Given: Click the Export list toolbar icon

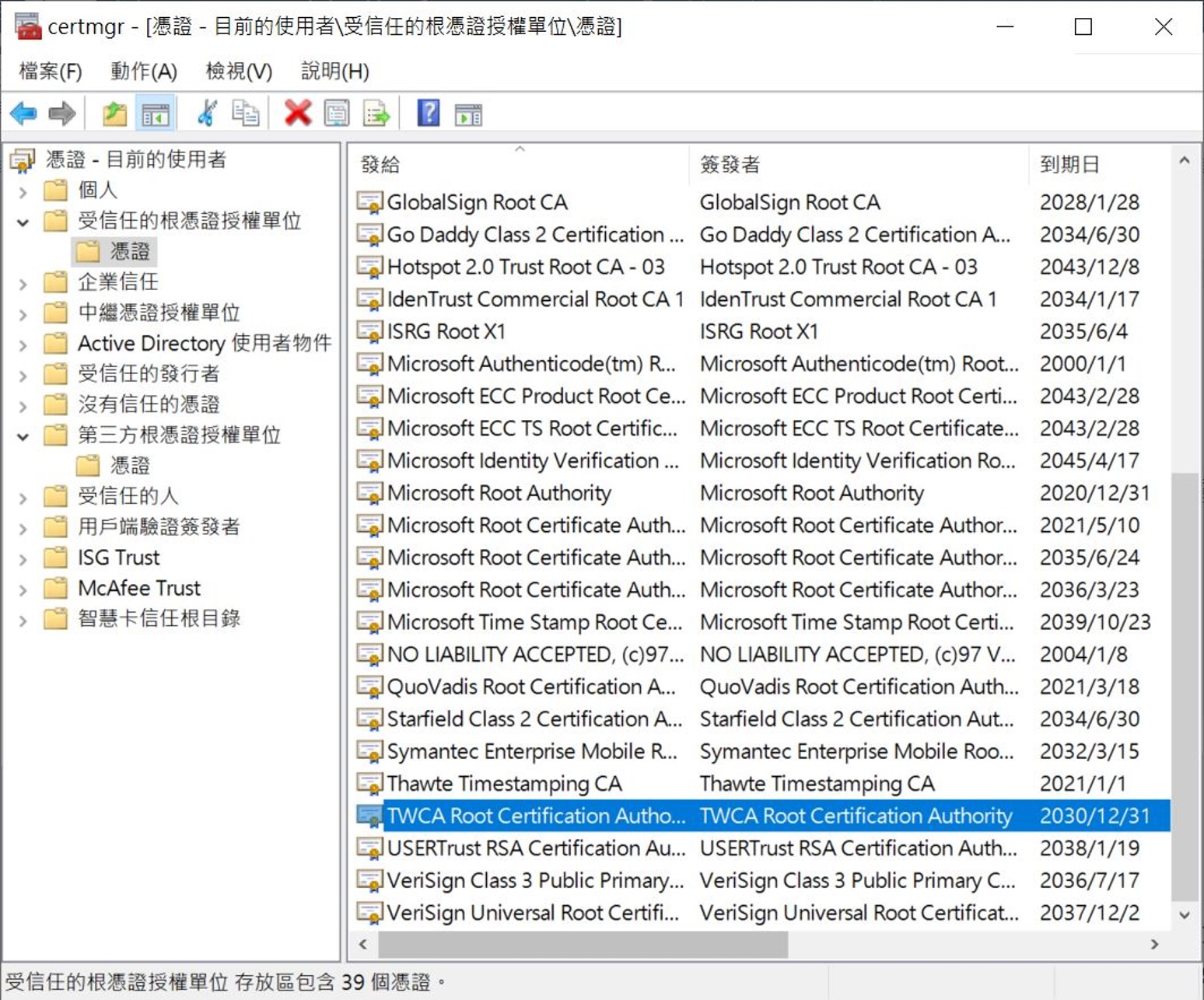Looking at the screenshot, I should coord(376,114).
